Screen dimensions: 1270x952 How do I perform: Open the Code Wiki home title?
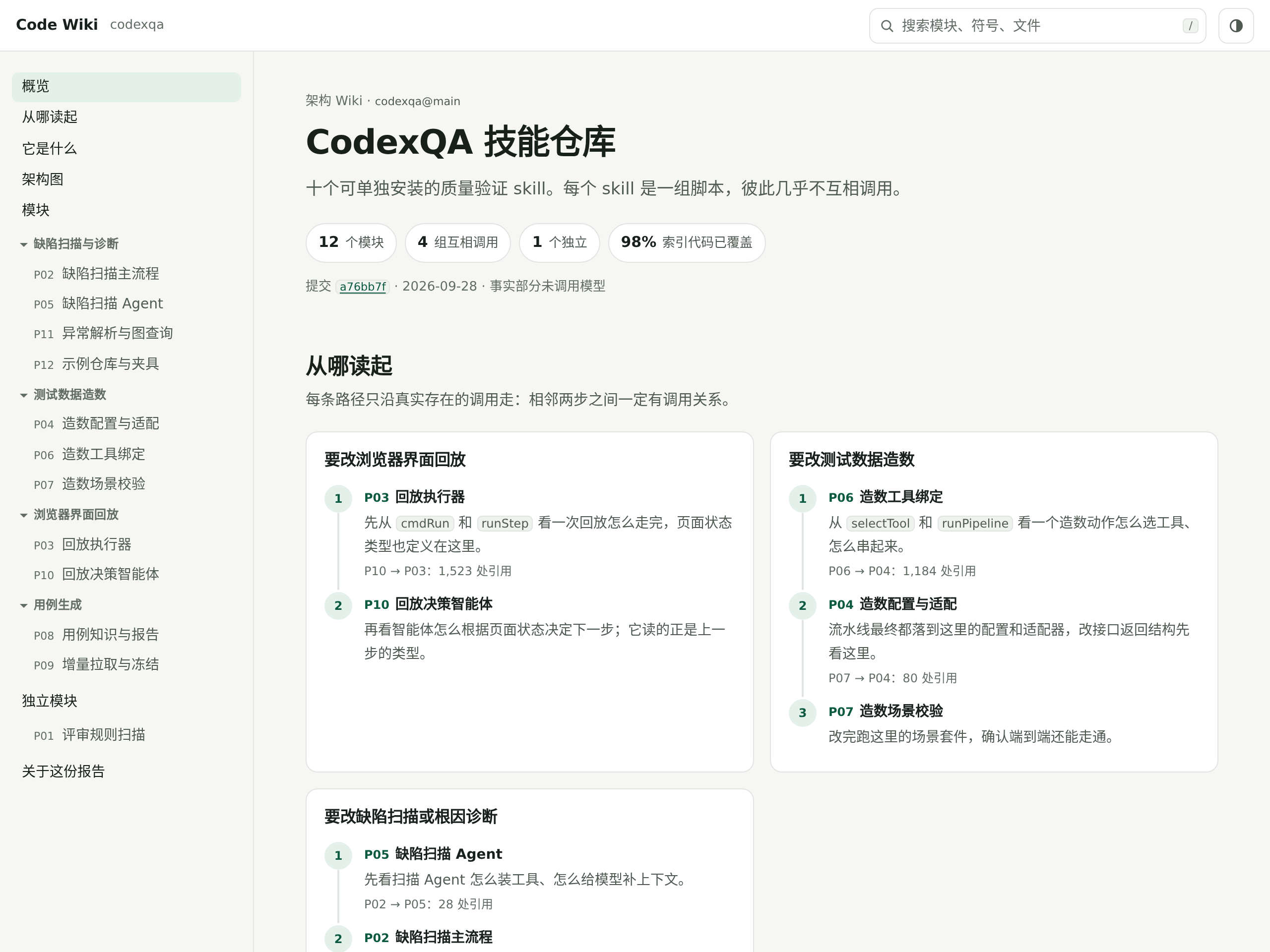tap(57, 25)
